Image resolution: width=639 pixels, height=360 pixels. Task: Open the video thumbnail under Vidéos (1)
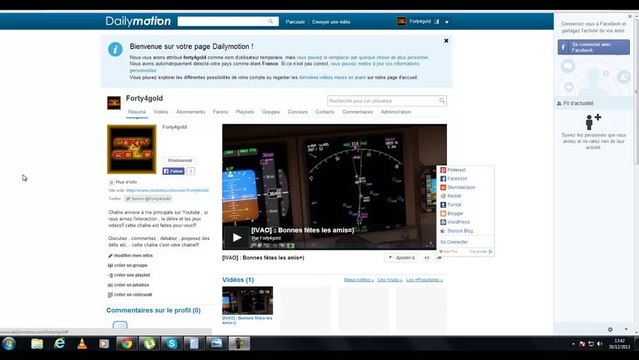247,300
